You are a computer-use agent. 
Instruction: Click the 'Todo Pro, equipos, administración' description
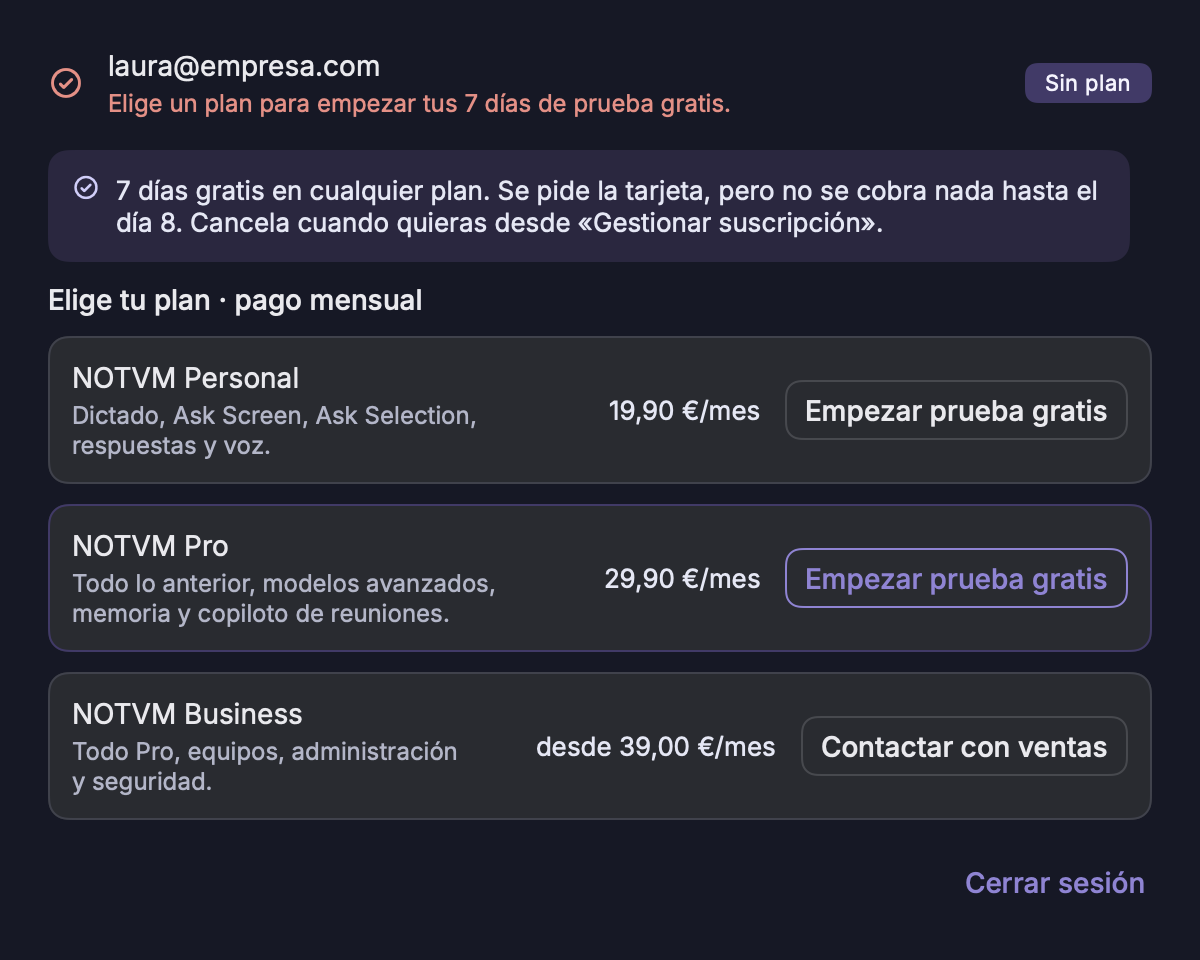pyautogui.click(x=265, y=767)
